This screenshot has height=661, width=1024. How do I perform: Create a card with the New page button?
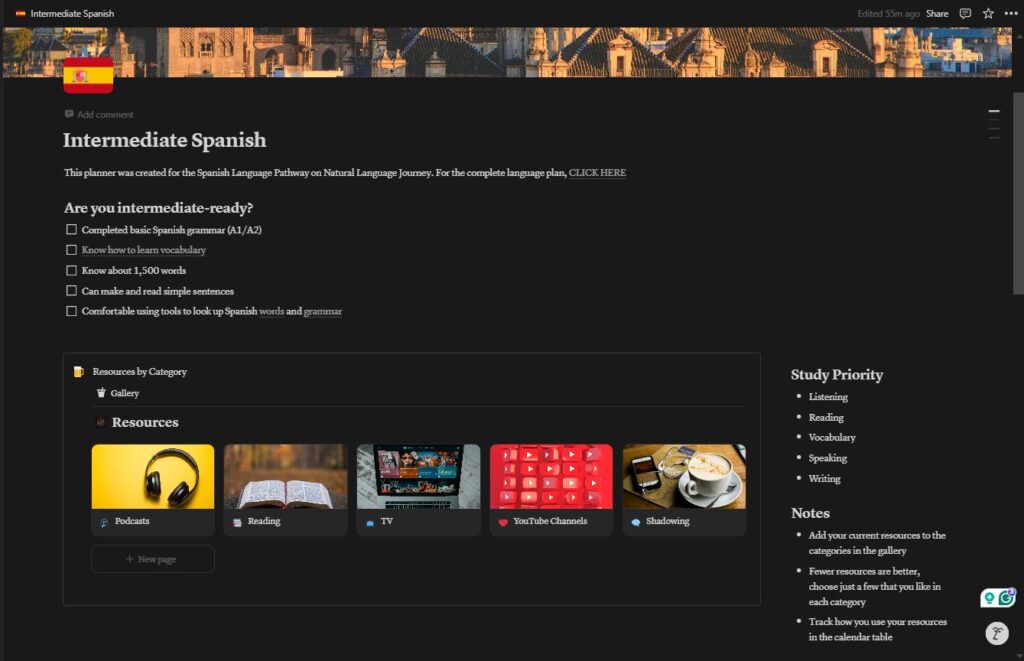pos(152,558)
